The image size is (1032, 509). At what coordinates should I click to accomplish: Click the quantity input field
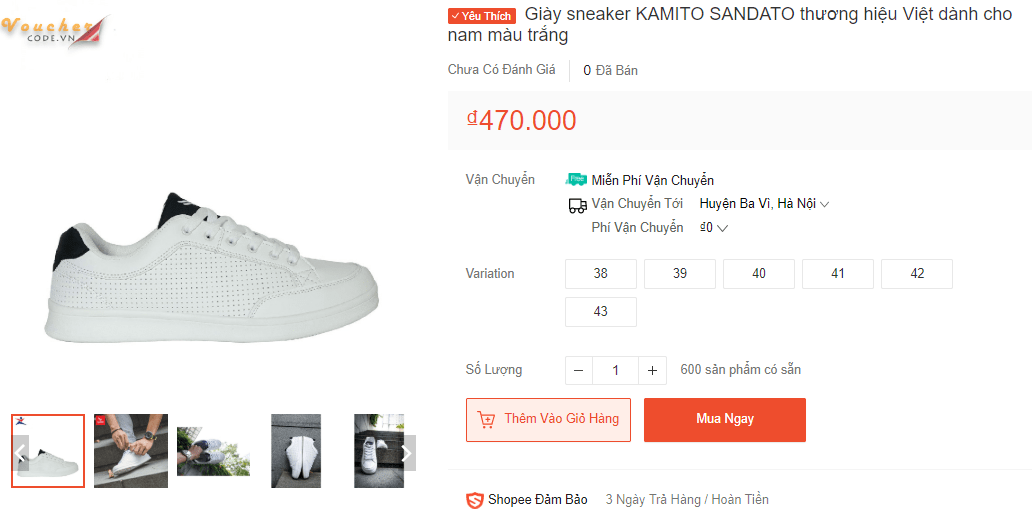pos(616,370)
